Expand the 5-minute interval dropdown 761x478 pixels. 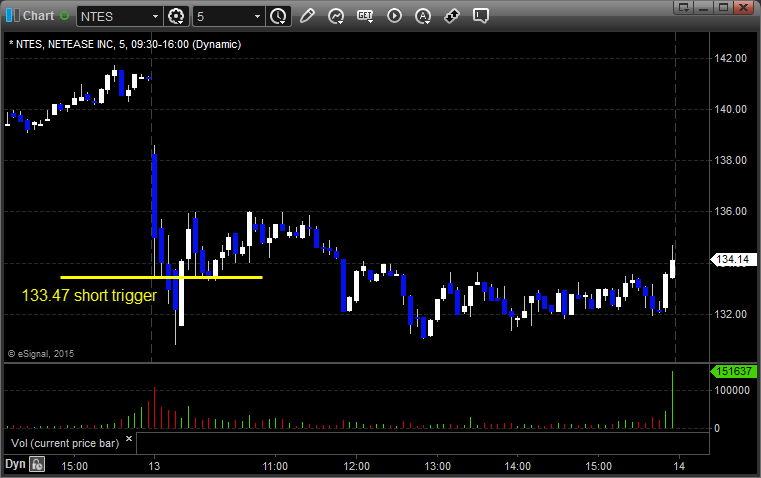coord(257,16)
